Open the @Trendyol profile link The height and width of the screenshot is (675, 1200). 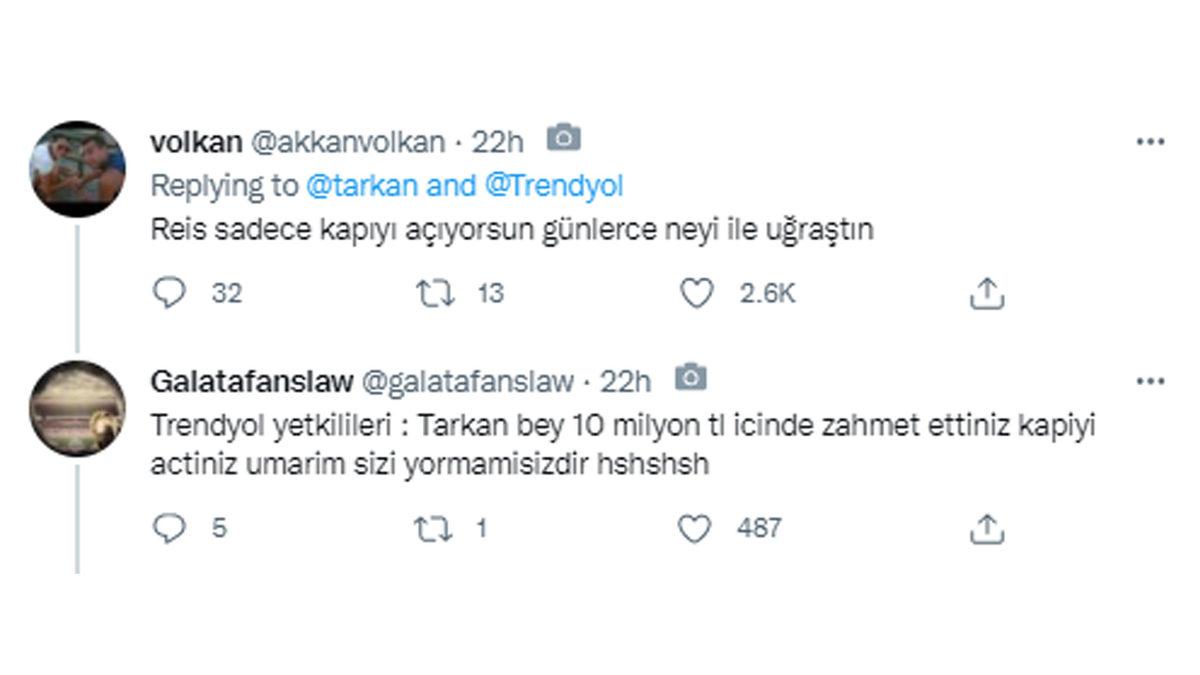pos(555,185)
